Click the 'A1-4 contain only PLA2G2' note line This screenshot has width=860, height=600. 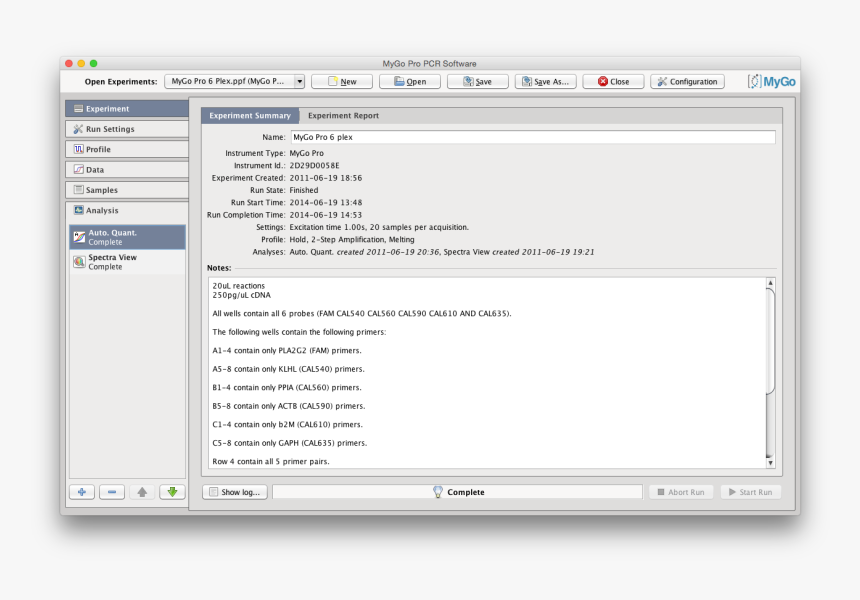(287, 350)
